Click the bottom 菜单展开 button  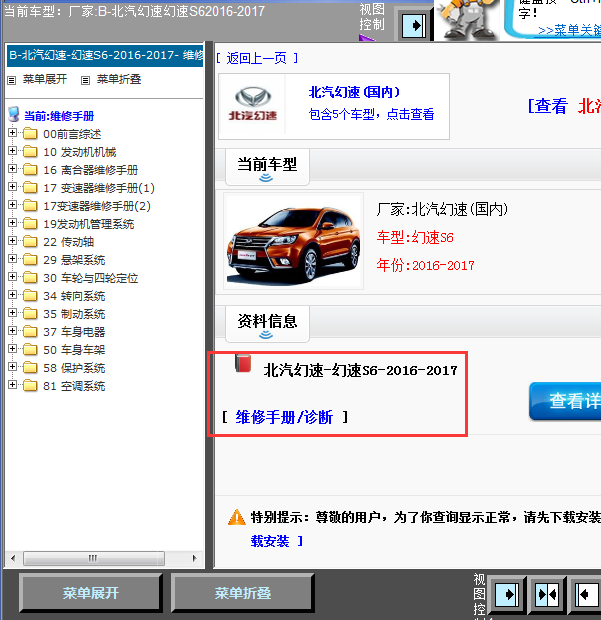coord(91,593)
